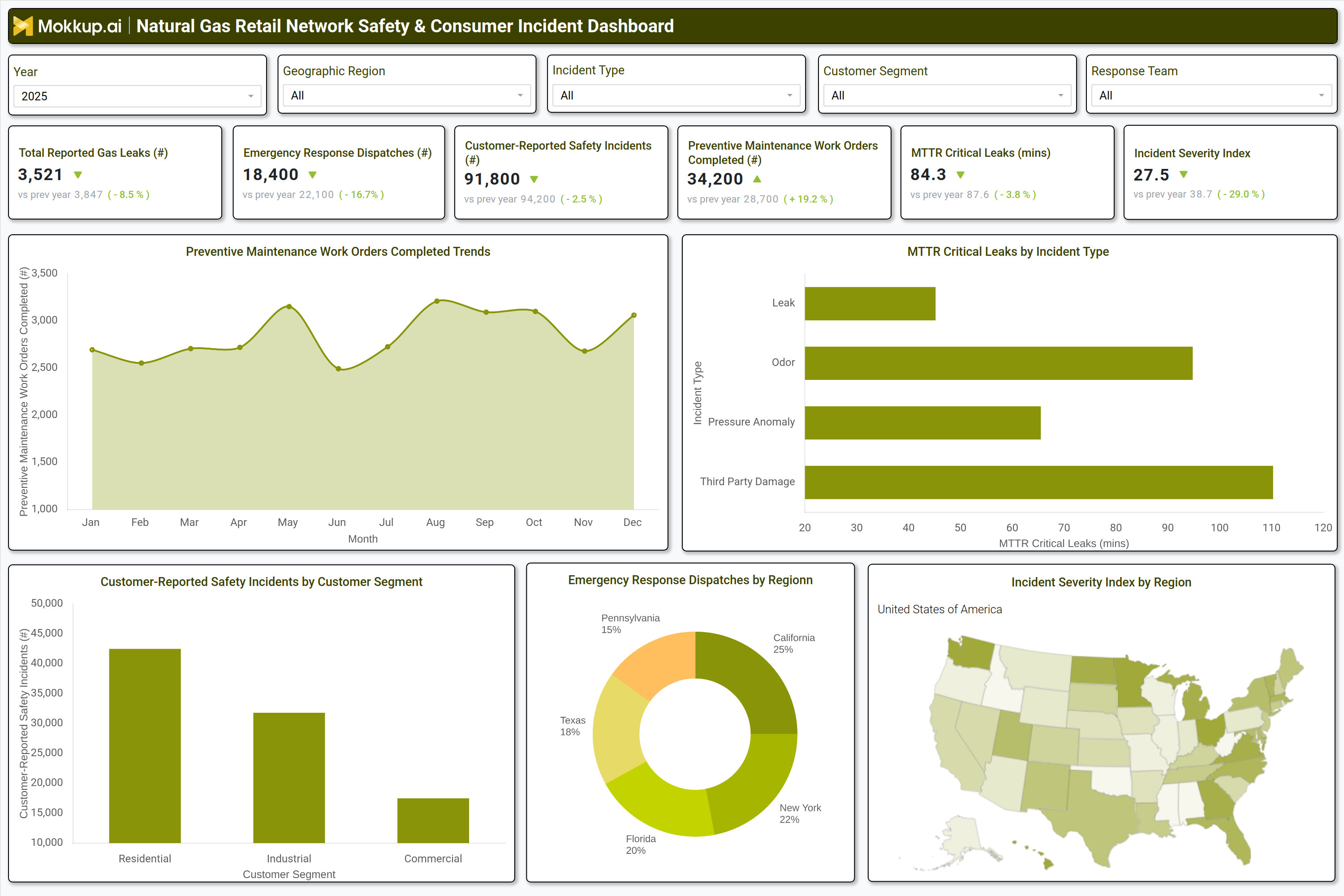Click the Incident Severity Index by Region title
Viewport: 1344px width, 896px height.
[1101, 582]
